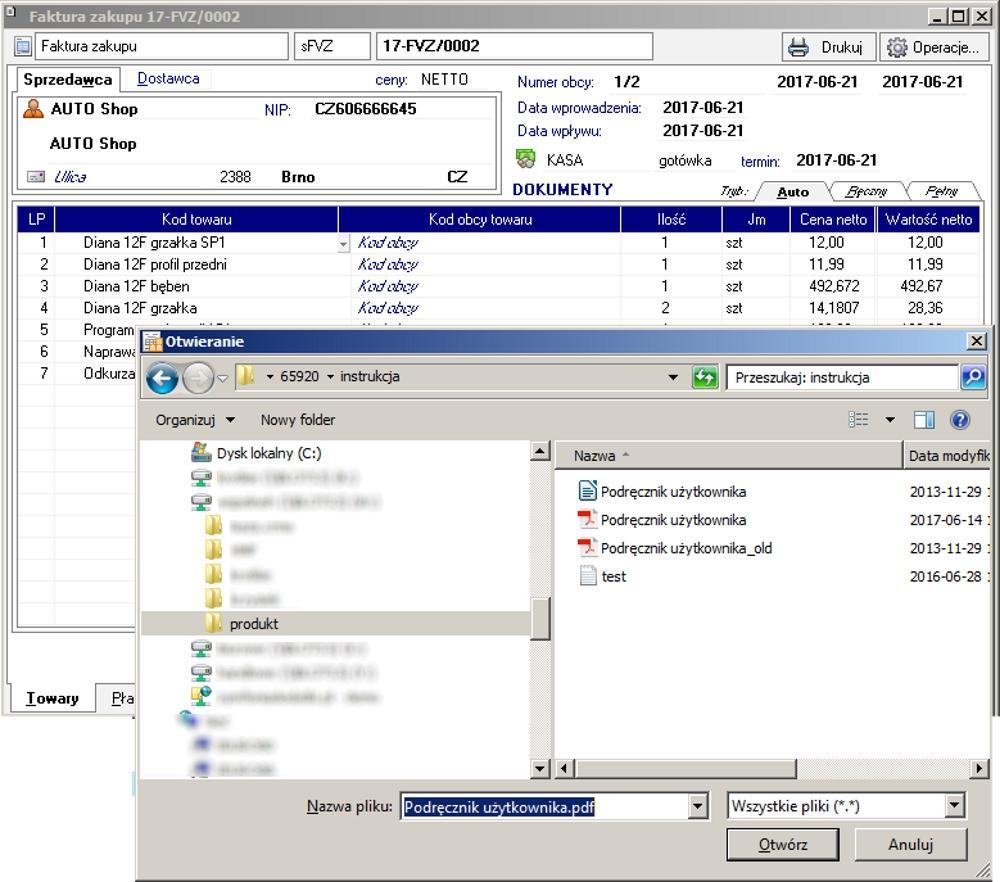This screenshot has height=882, width=1000.
Task: Click the Anuluj button
Action: pos(911,844)
